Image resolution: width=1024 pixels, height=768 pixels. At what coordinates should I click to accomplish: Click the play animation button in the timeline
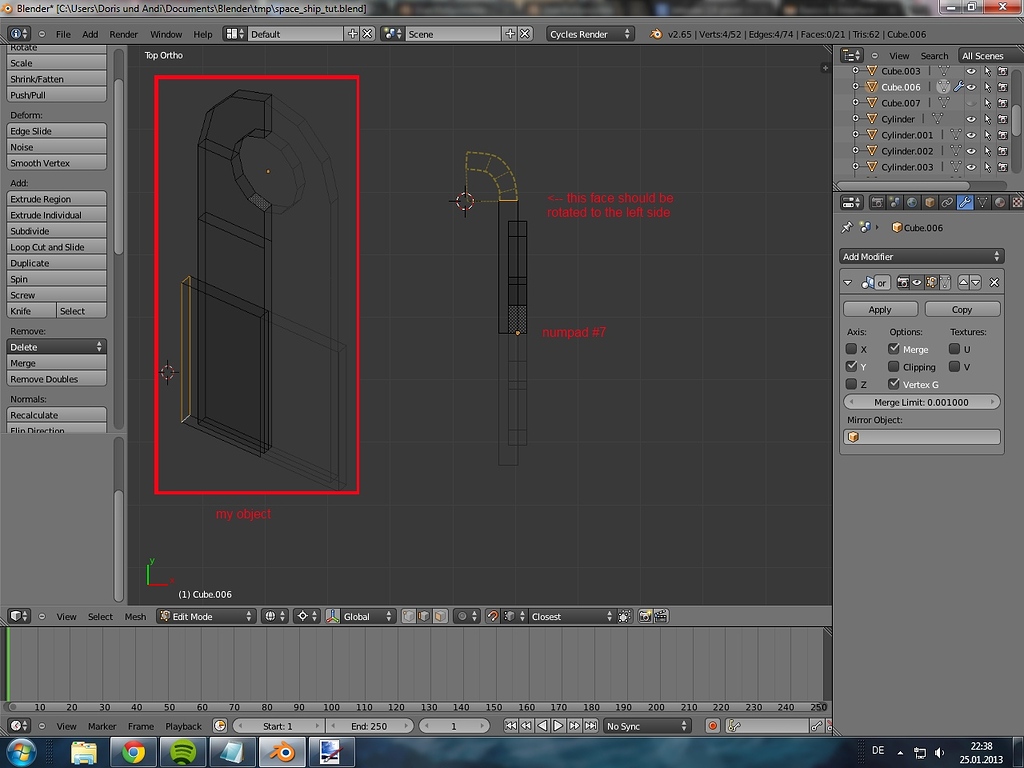558,726
